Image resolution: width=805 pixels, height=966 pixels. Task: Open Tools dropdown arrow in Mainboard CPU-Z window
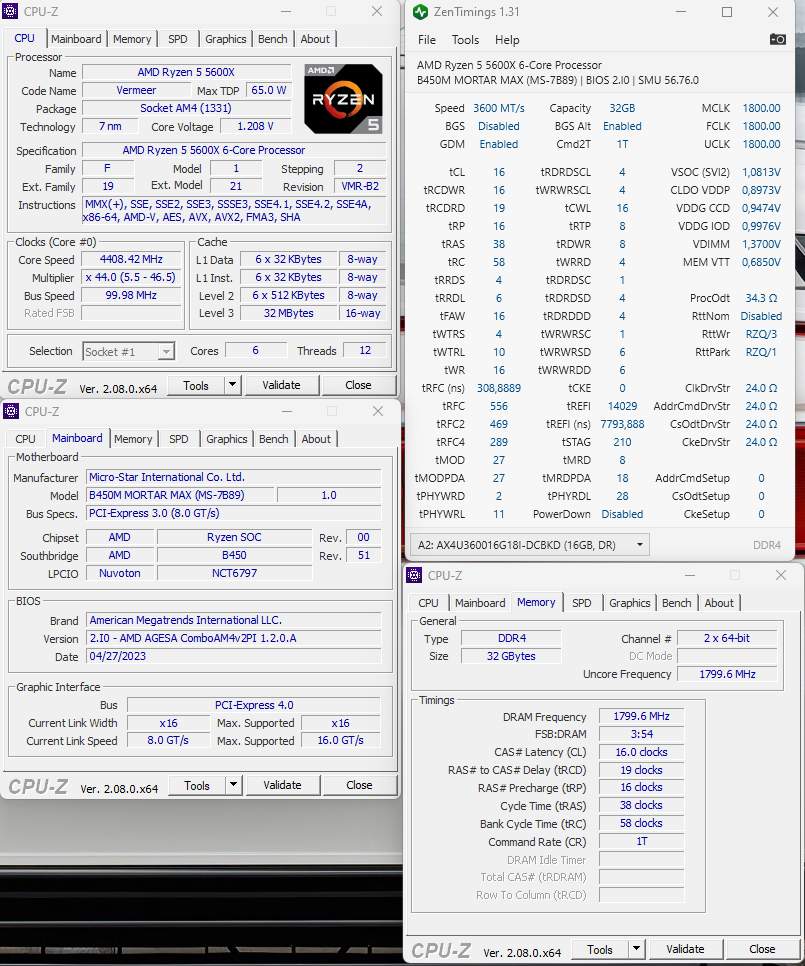pyautogui.click(x=233, y=785)
